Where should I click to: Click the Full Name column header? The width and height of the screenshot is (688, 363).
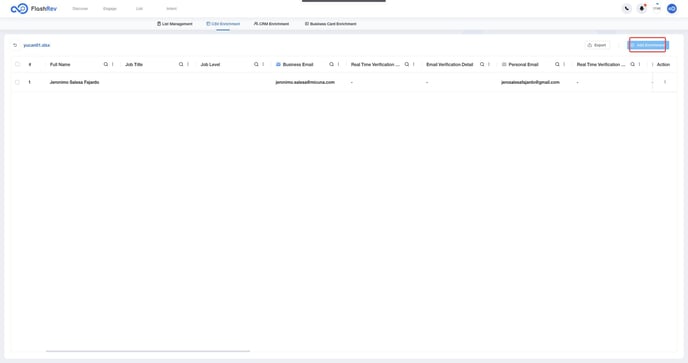click(x=60, y=65)
